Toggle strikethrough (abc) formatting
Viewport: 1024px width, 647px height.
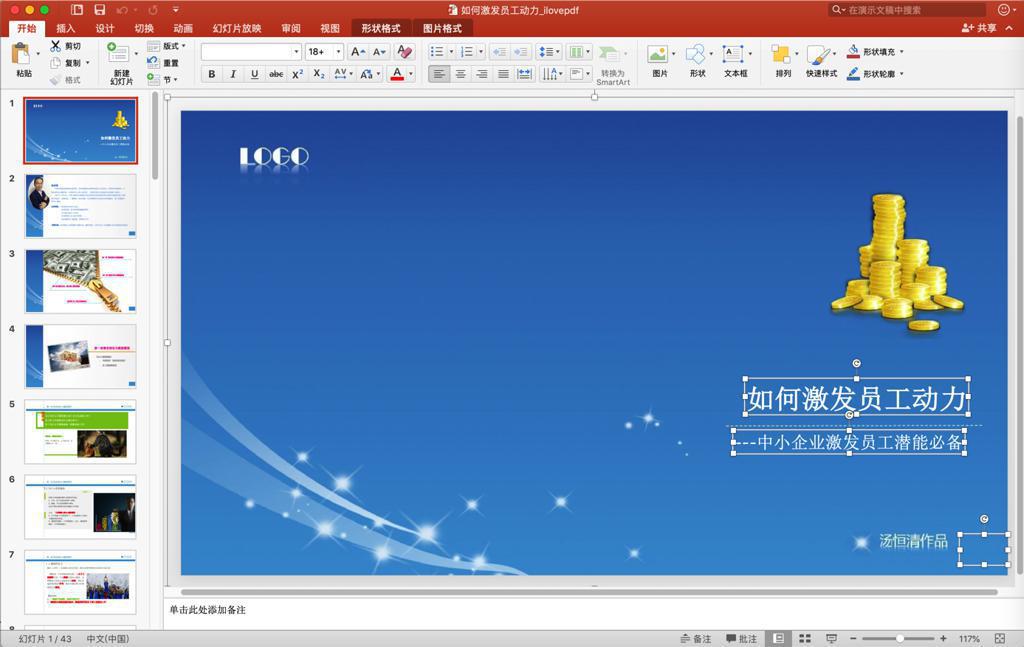(x=276, y=74)
